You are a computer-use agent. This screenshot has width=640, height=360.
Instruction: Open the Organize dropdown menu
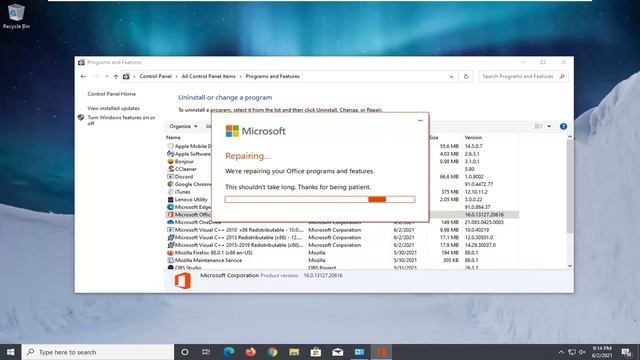pyautogui.click(x=183, y=127)
